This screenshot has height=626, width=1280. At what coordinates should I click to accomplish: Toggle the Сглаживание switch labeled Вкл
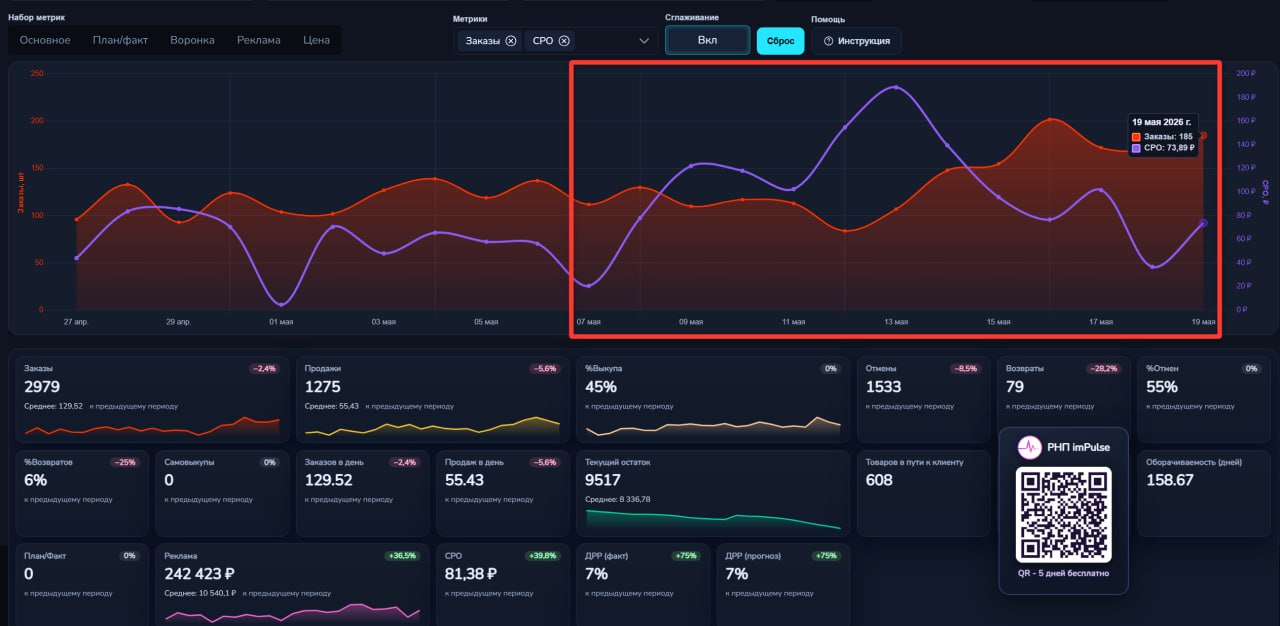[707, 40]
